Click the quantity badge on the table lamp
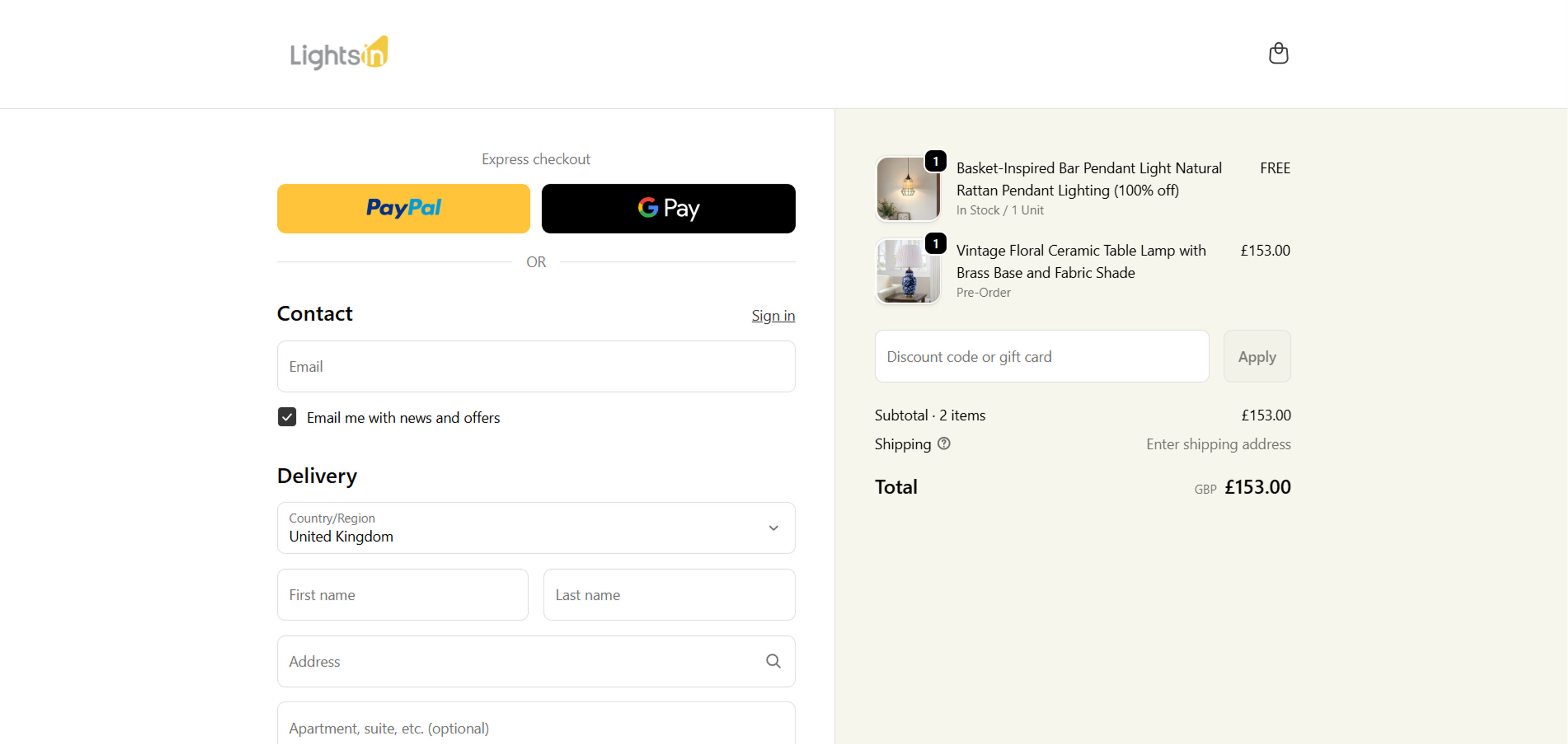This screenshot has height=744, width=1568. click(x=935, y=243)
